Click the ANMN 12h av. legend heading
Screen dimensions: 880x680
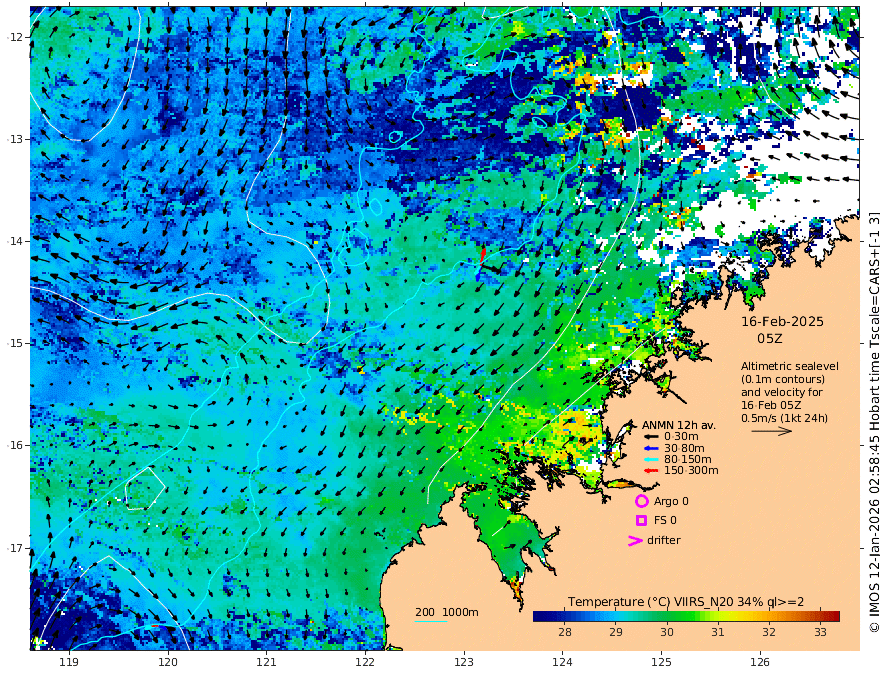[x=679, y=425]
